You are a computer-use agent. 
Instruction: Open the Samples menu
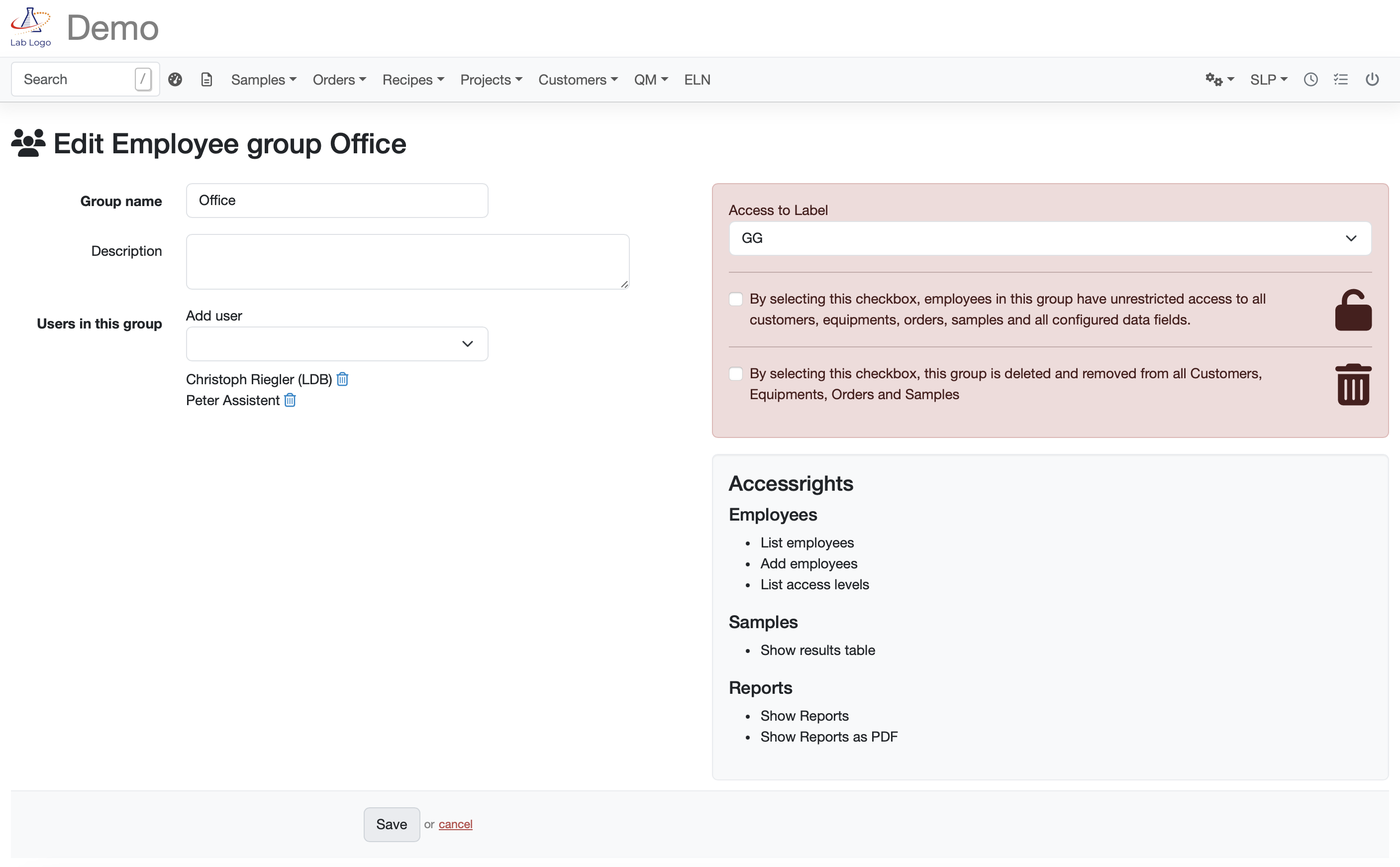pos(263,79)
